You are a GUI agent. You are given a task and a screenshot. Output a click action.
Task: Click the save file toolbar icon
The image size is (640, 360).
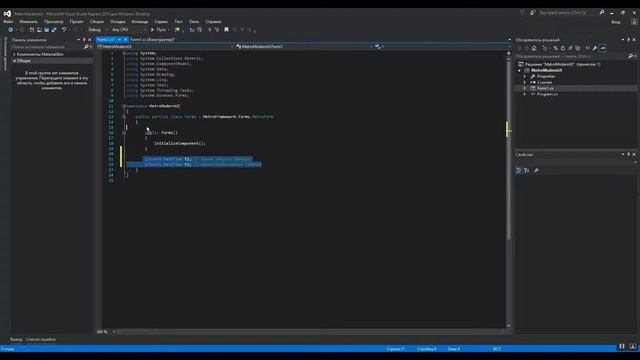tap(47, 30)
